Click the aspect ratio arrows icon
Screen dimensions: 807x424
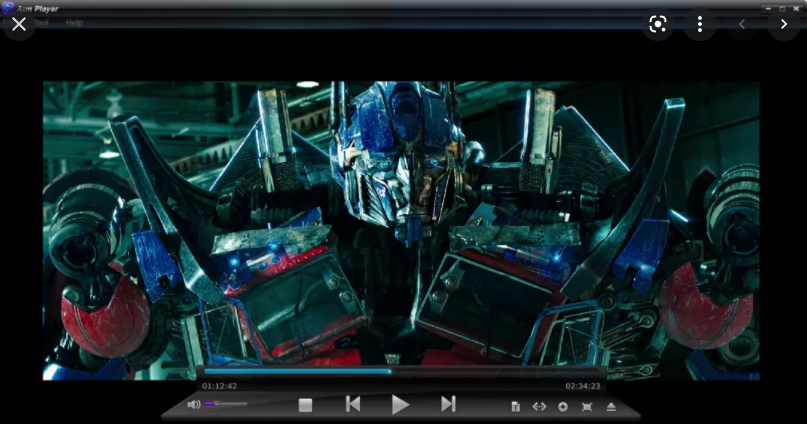tap(539, 407)
